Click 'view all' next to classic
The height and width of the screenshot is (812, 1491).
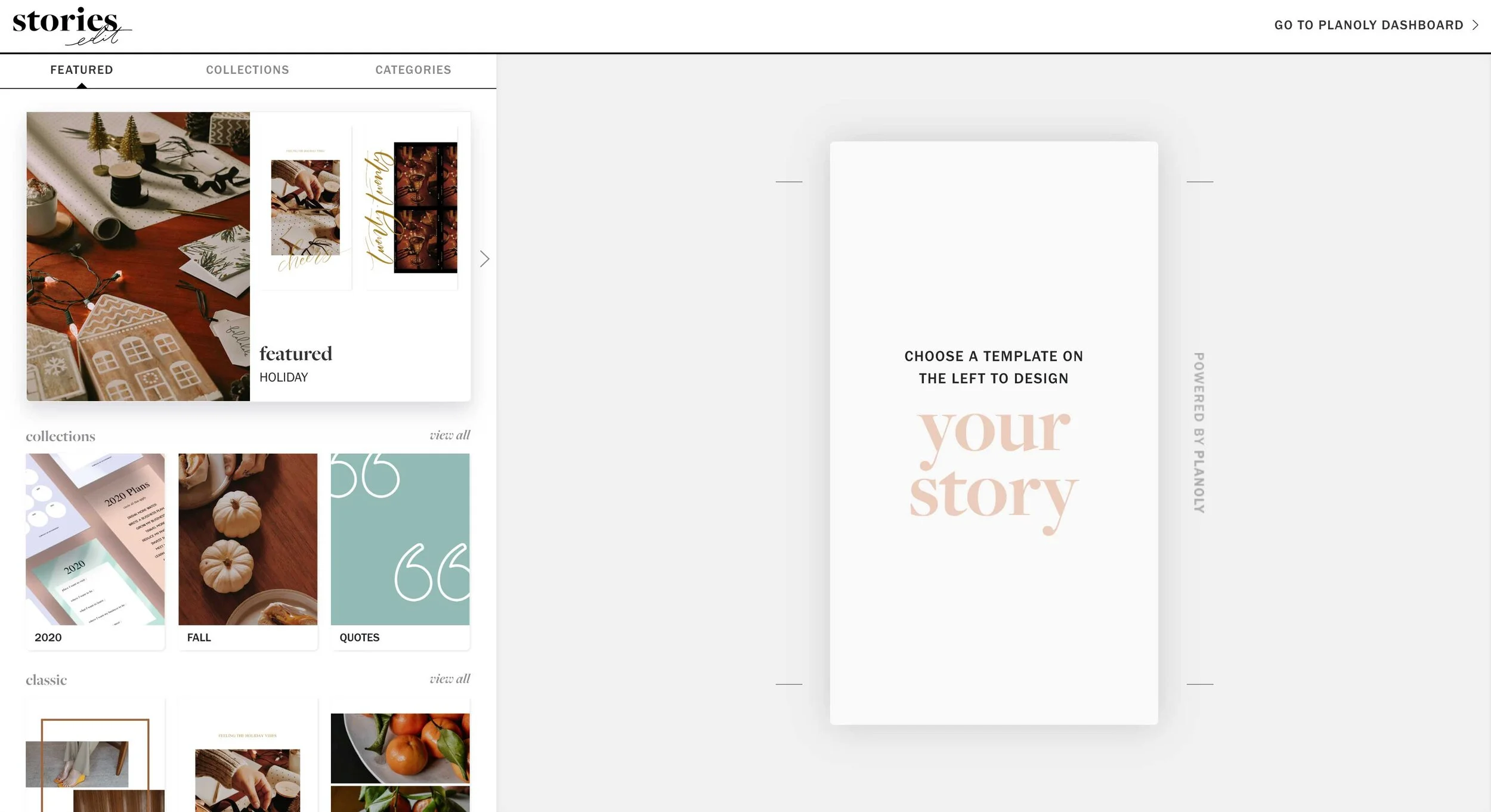(450, 679)
